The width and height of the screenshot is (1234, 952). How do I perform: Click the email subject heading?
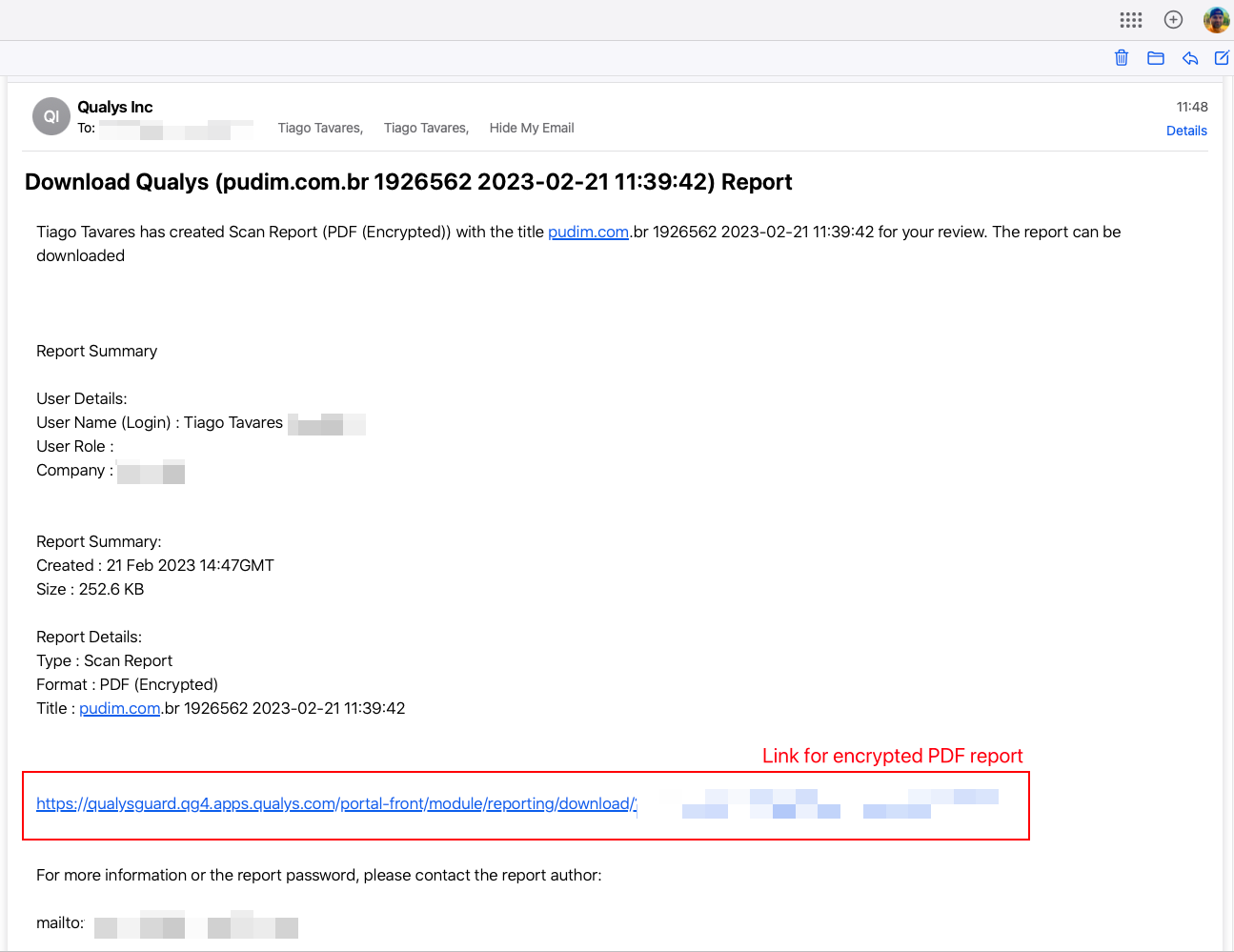[409, 182]
